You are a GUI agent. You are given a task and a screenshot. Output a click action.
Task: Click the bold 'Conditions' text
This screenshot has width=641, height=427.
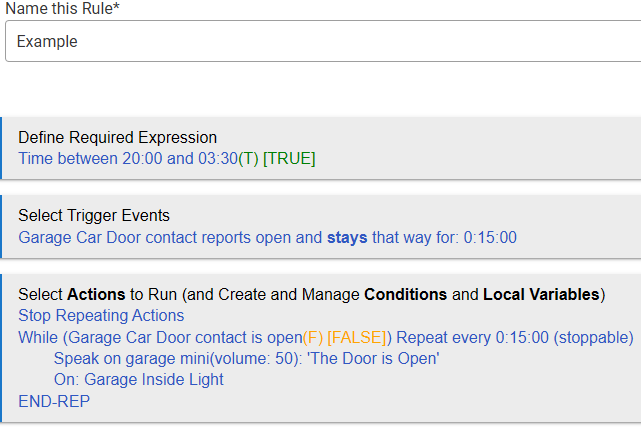(x=406, y=295)
